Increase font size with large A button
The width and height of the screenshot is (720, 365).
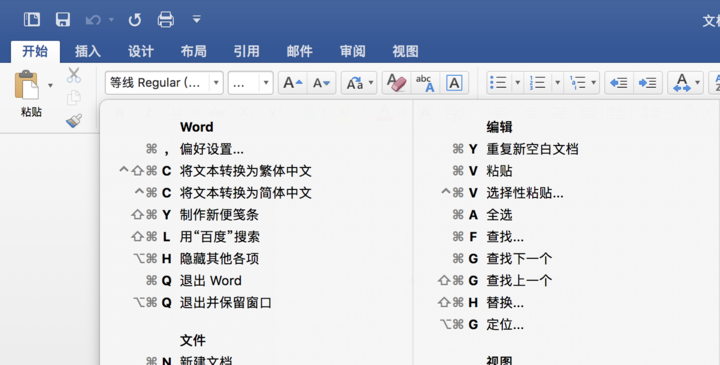pos(292,83)
